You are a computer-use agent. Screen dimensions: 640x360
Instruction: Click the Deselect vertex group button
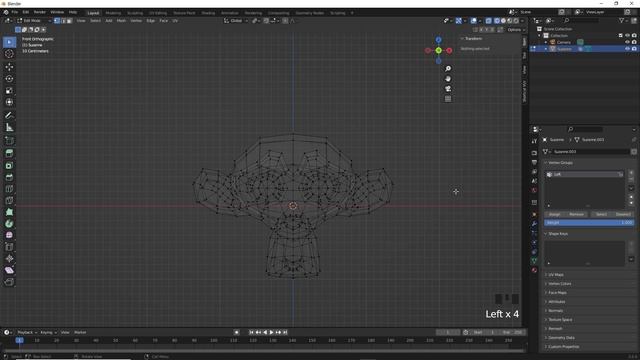tap(623, 214)
